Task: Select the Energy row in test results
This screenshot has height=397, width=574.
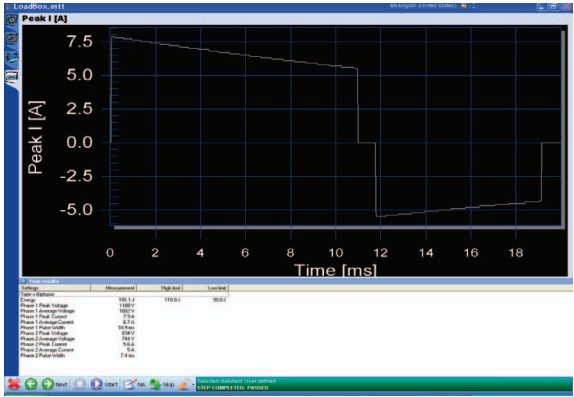Action: 124,300
